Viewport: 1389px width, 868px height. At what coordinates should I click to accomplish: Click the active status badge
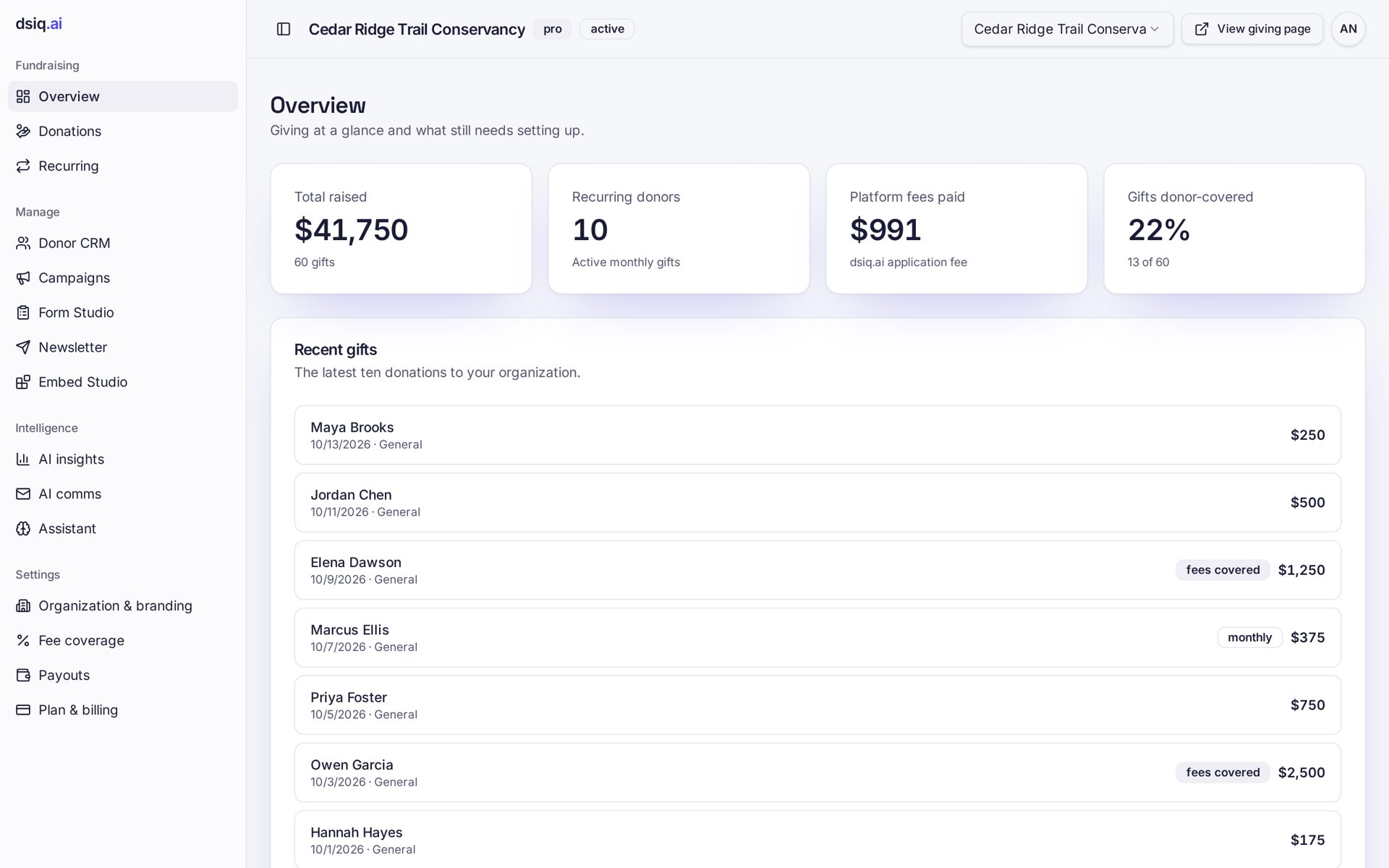click(x=607, y=29)
